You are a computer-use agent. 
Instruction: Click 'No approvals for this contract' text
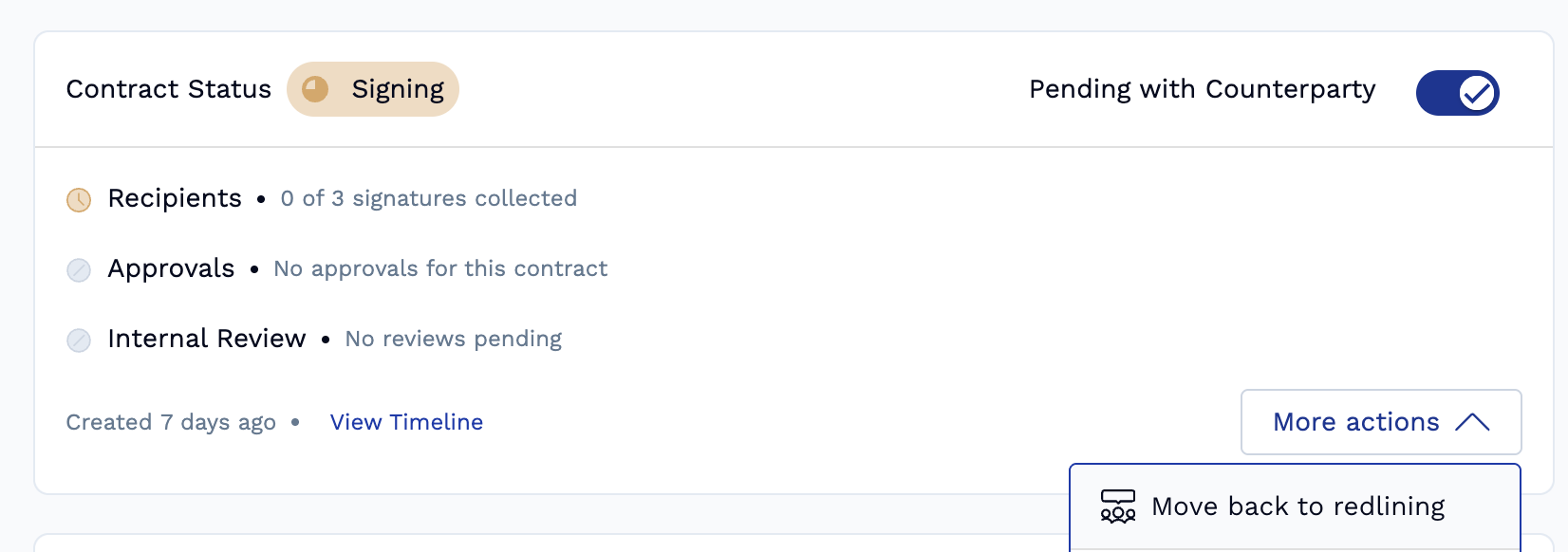440,268
